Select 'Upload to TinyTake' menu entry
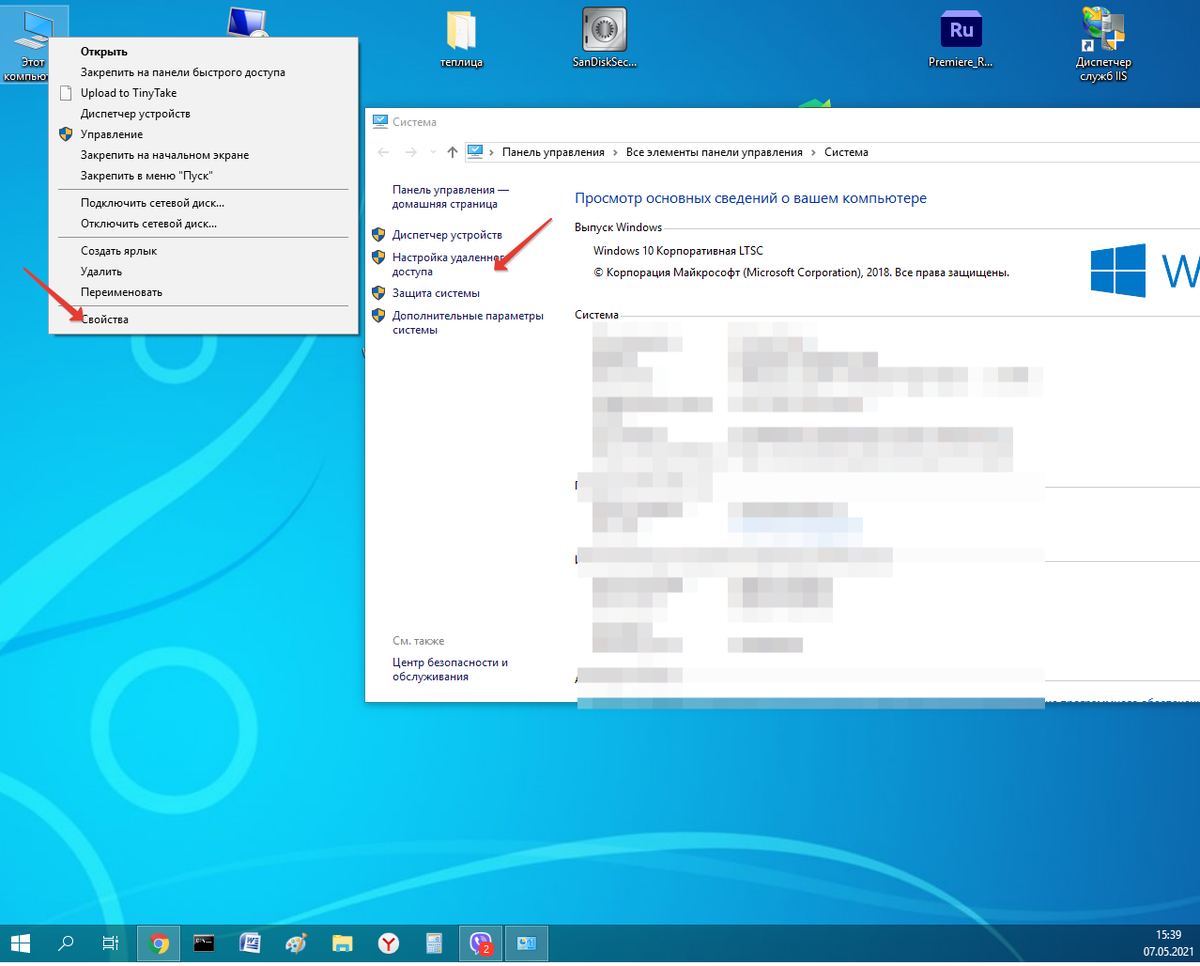The width and height of the screenshot is (1200, 966). pos(203,93)
